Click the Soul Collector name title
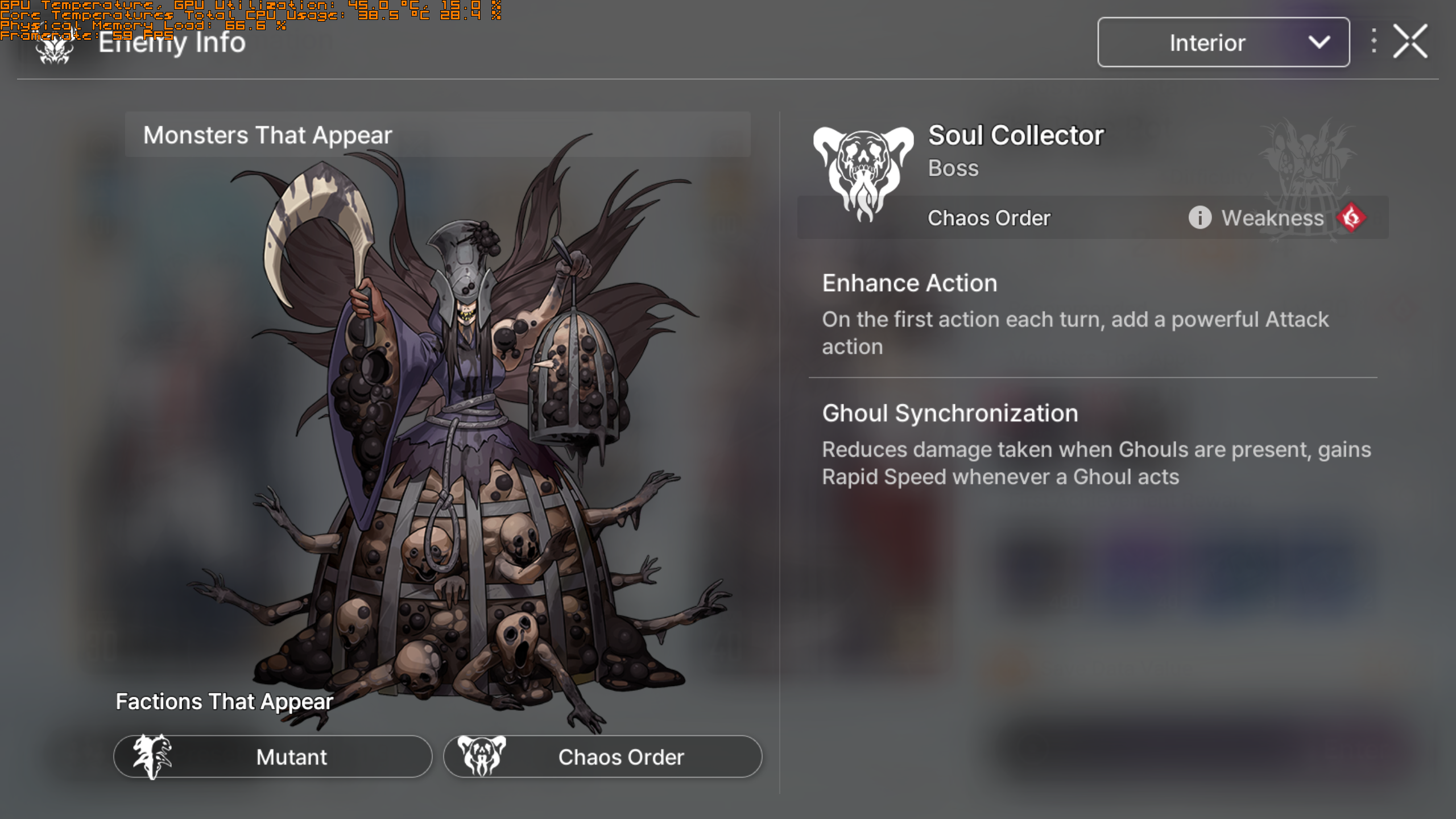Image resolution: width=1456 pixels, height=819 pixels. pyautogui.click(x=1016, y=135)
